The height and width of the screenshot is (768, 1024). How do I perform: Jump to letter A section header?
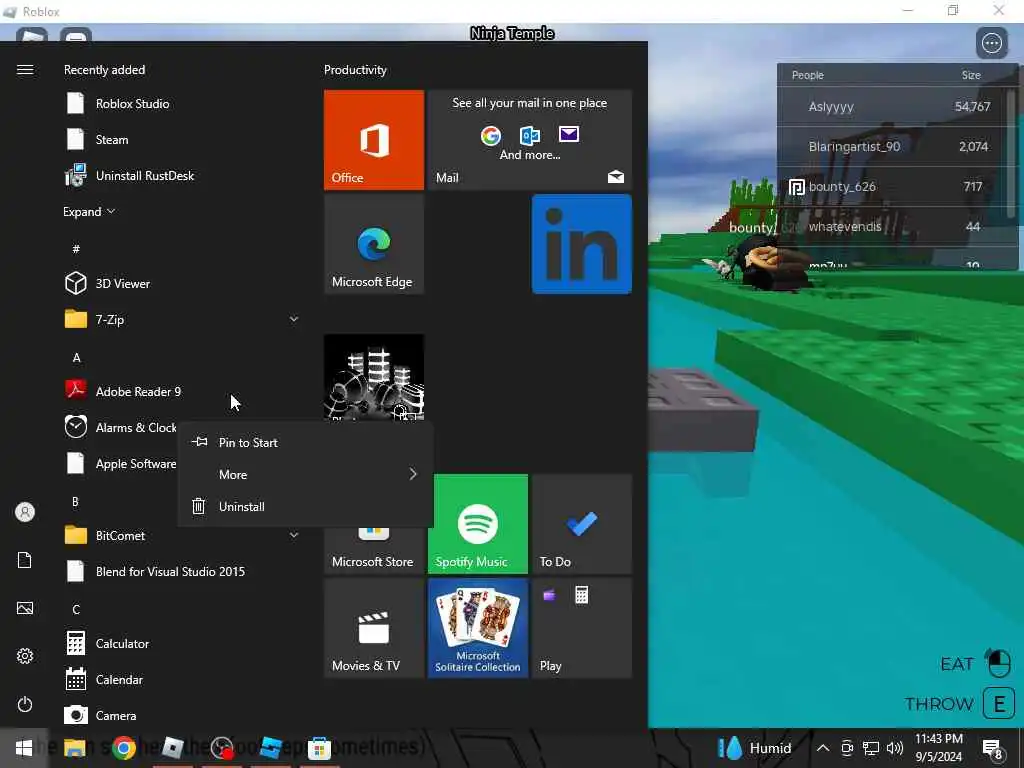click(76, 358)
